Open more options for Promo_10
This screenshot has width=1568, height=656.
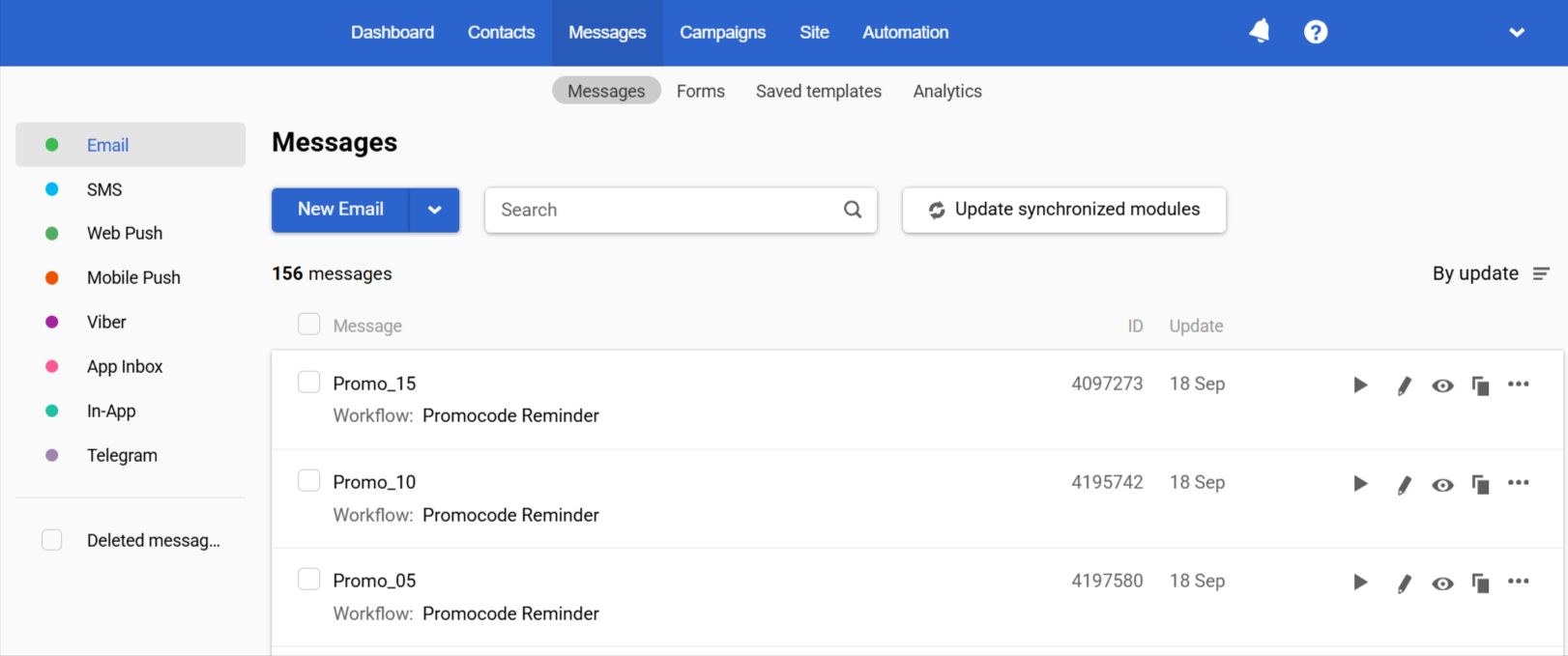coord(1519,482)
